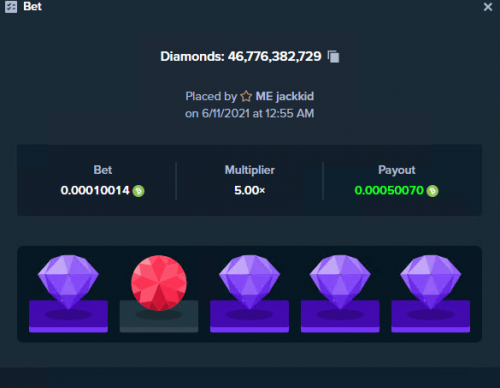500x388 pixels.
Task: Click the star badge beside ME jackkid
Action: coord(246,96)
